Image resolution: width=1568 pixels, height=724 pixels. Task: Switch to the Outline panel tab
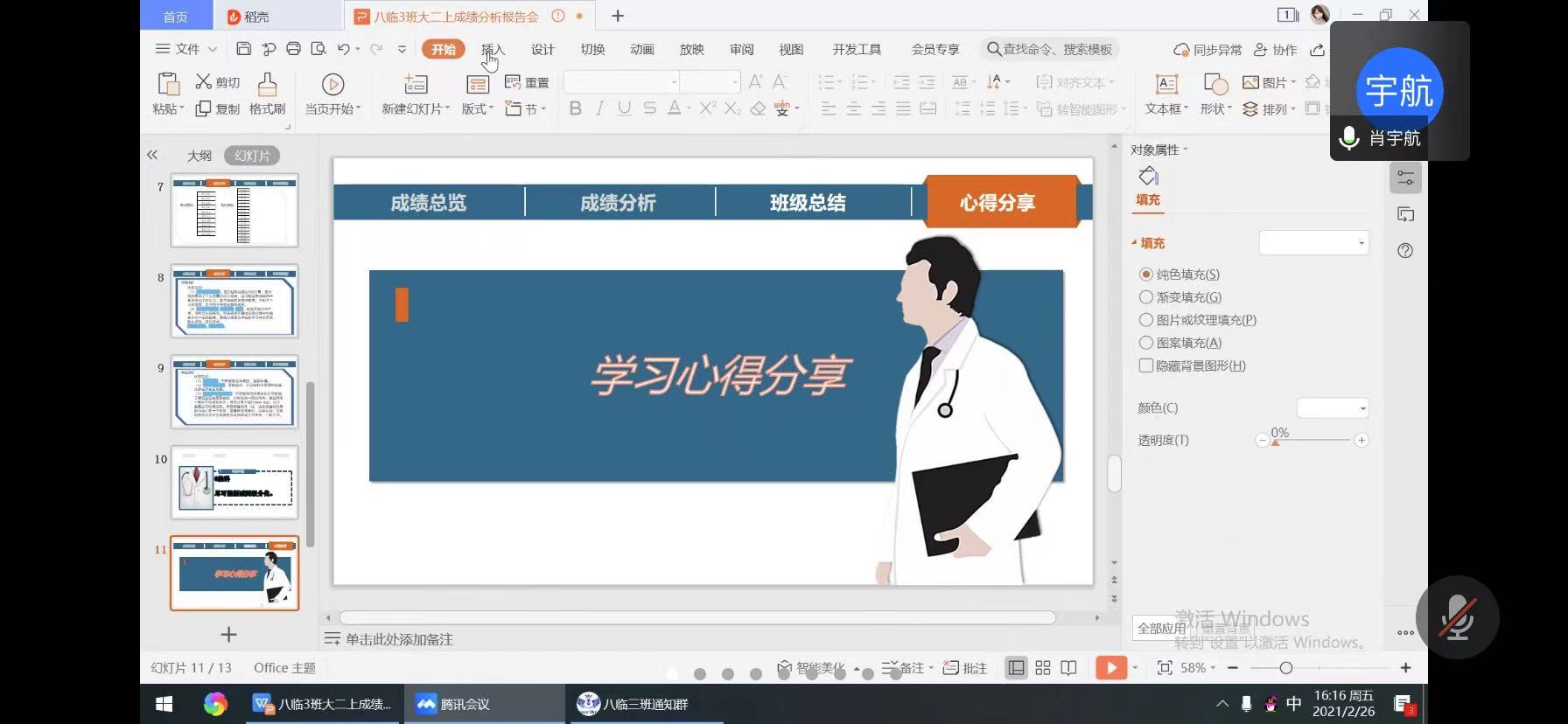(199, 156)
